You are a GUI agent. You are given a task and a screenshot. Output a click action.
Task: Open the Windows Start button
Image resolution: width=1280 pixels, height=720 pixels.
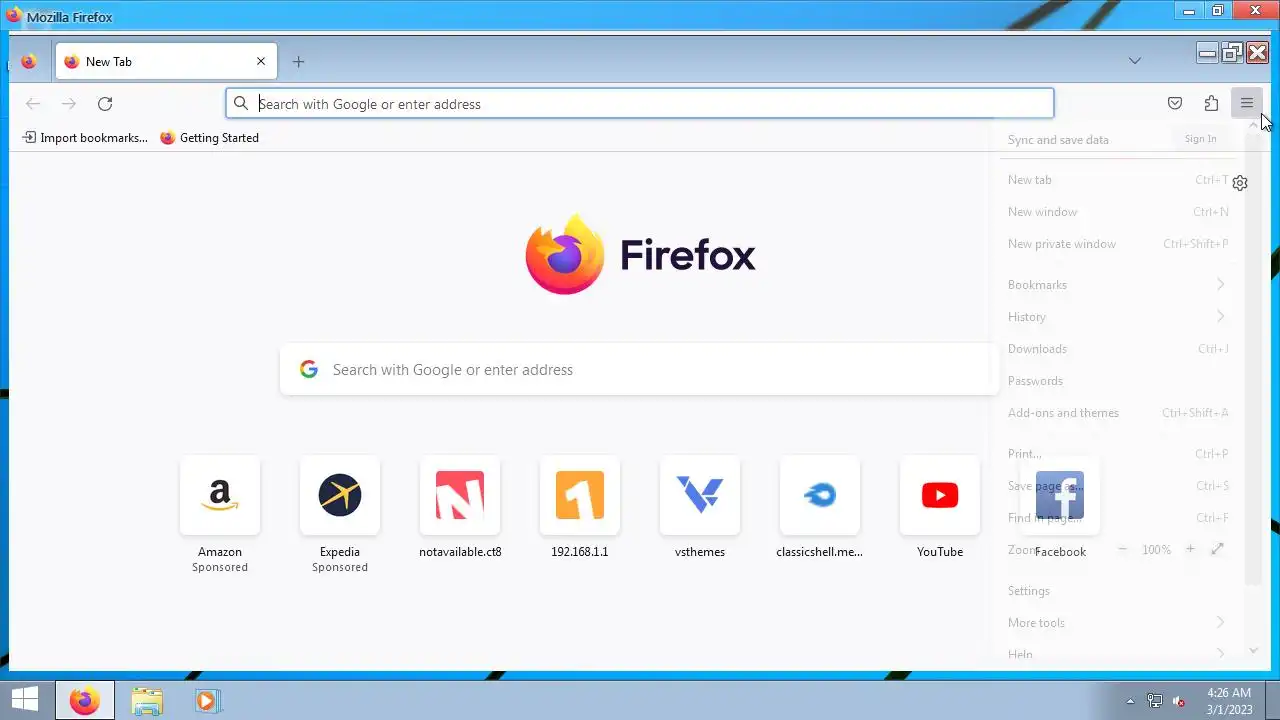24,700
